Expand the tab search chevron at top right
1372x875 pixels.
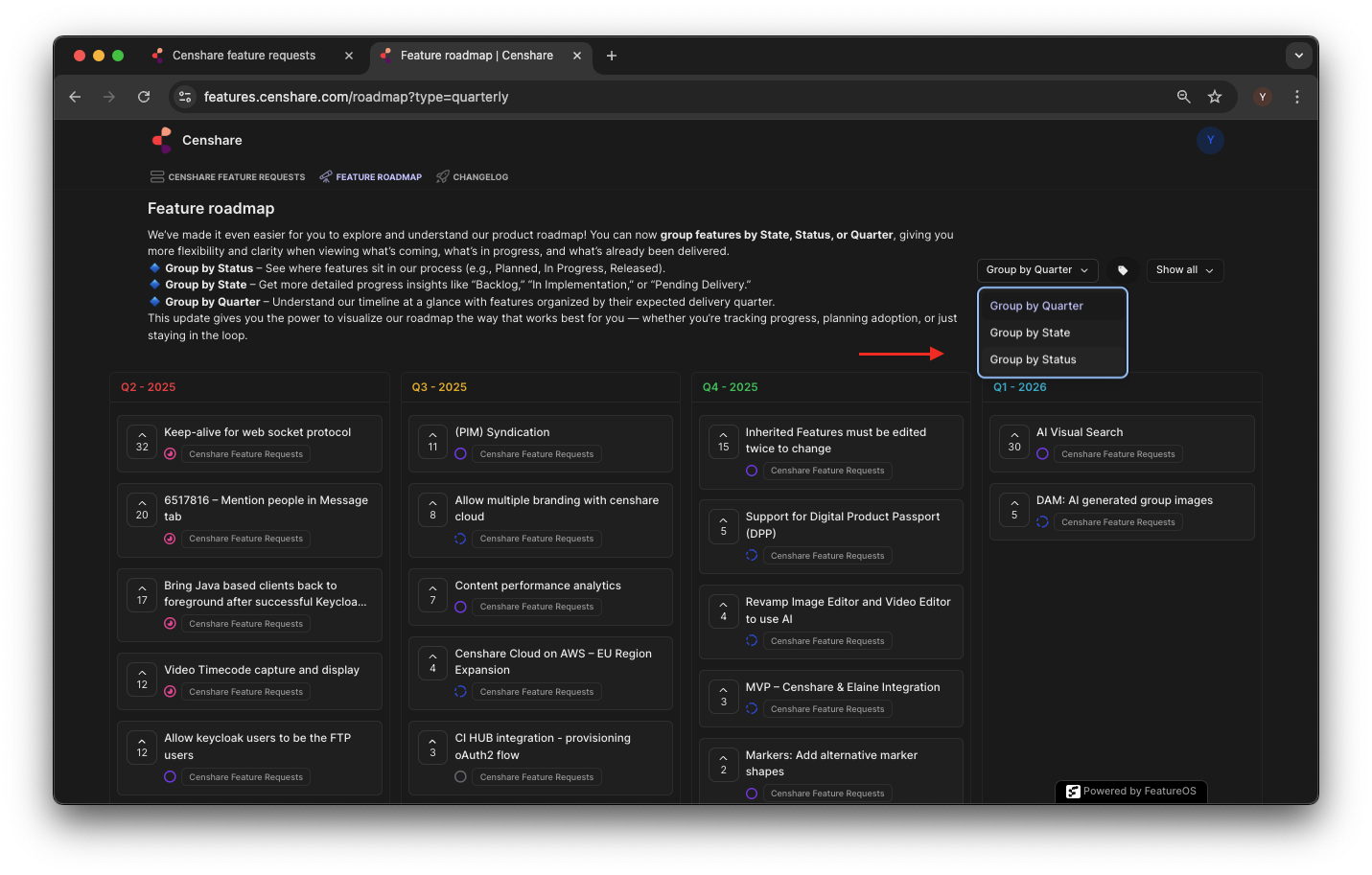pos(1299,55)
